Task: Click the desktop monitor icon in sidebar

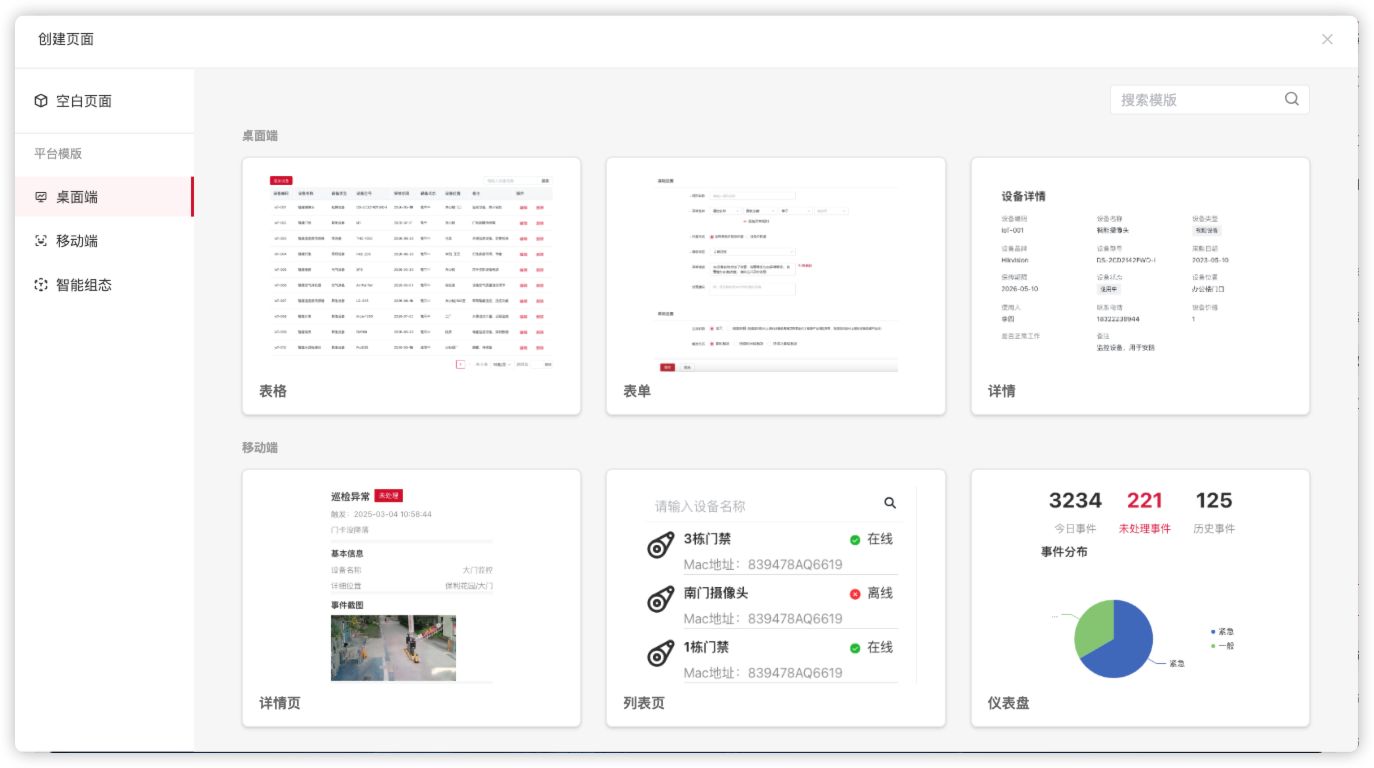Action: (x=41, y=197)
